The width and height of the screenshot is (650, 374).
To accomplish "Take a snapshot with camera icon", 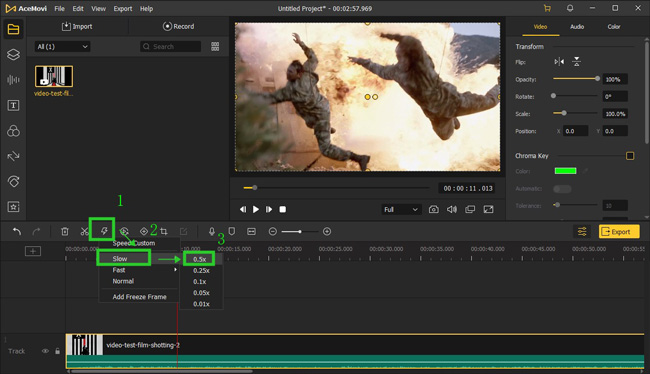I will pyautogui.click(x=434, y=209).
